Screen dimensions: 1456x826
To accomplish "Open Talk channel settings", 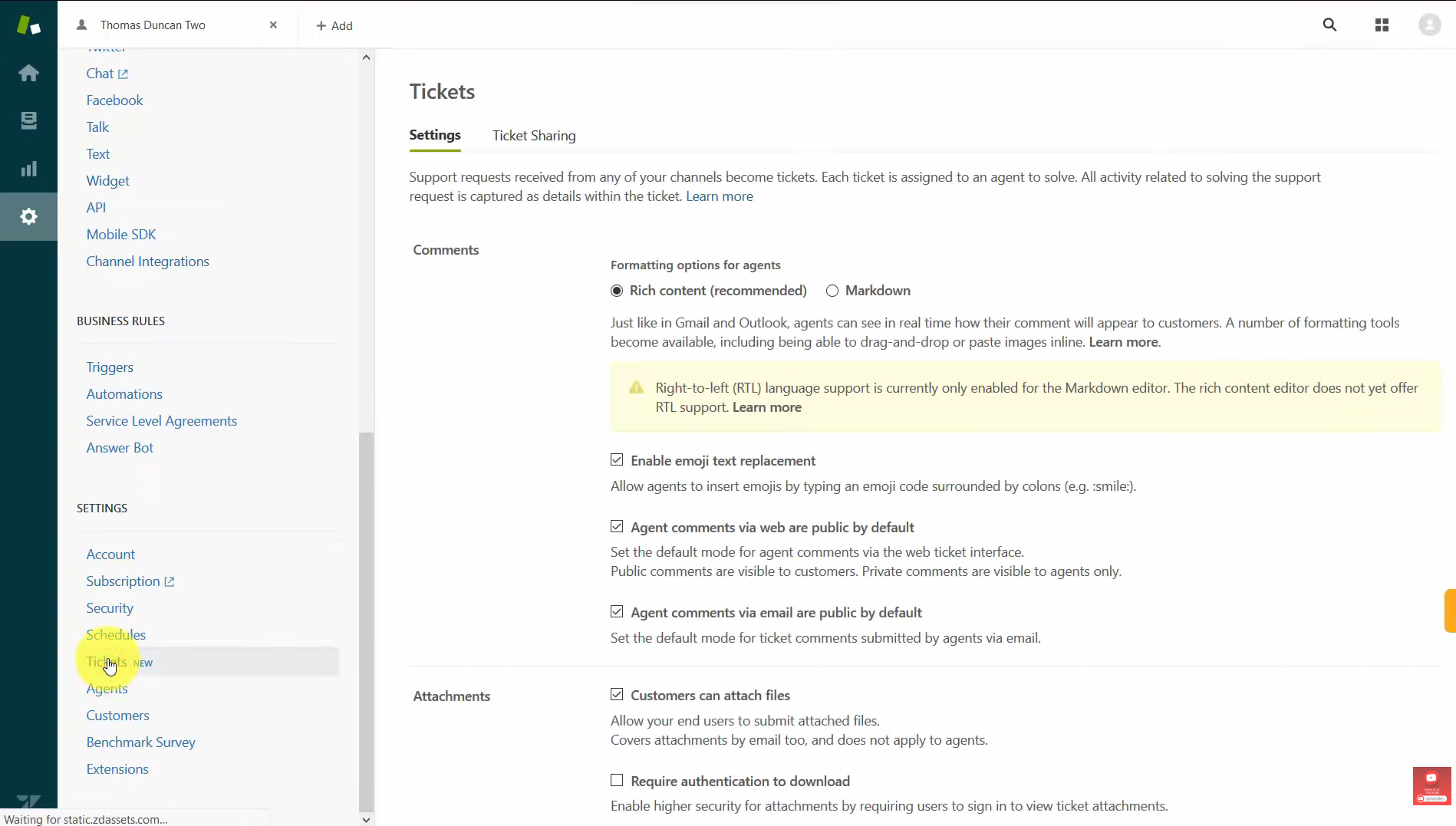I will coord(97,127).
